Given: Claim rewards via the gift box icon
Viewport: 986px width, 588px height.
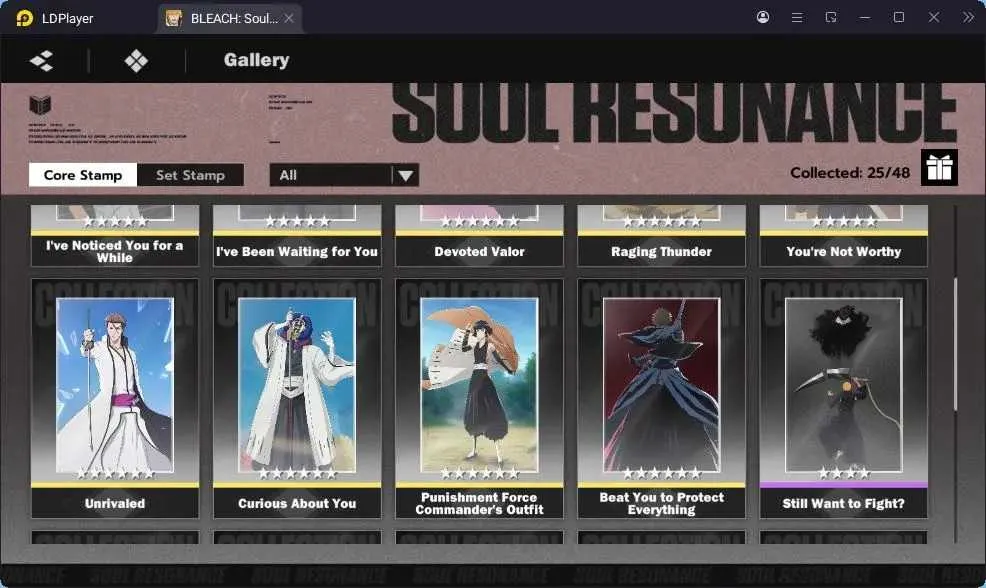Looking at the screenshot, I should click(x=939, y=168).
